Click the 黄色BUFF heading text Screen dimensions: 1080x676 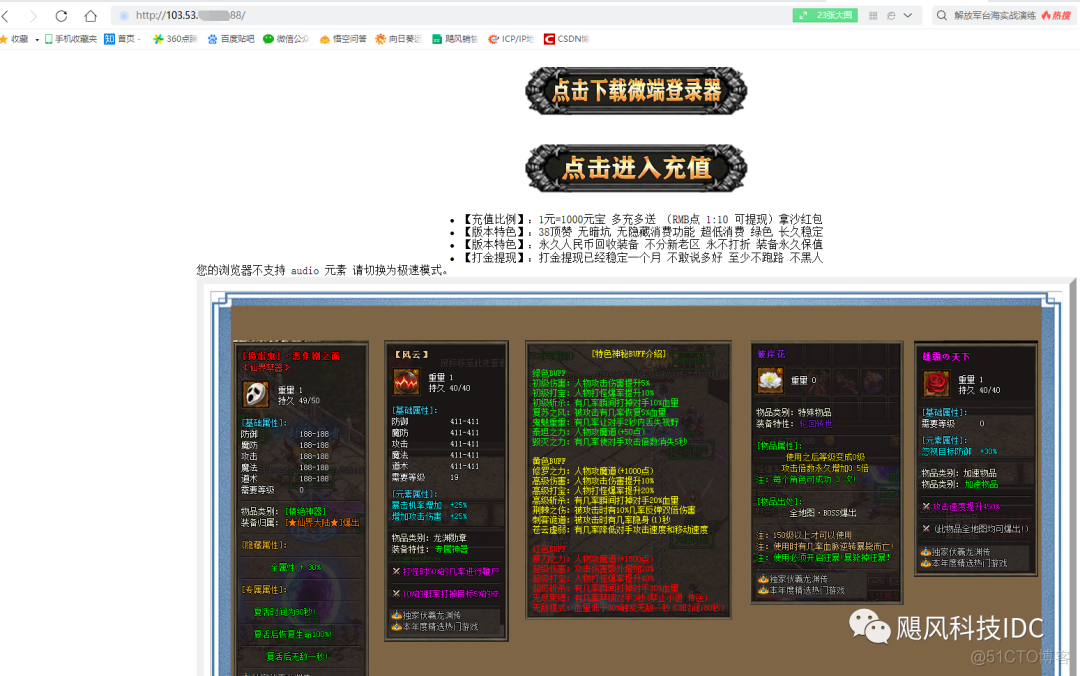coord(548,461)
